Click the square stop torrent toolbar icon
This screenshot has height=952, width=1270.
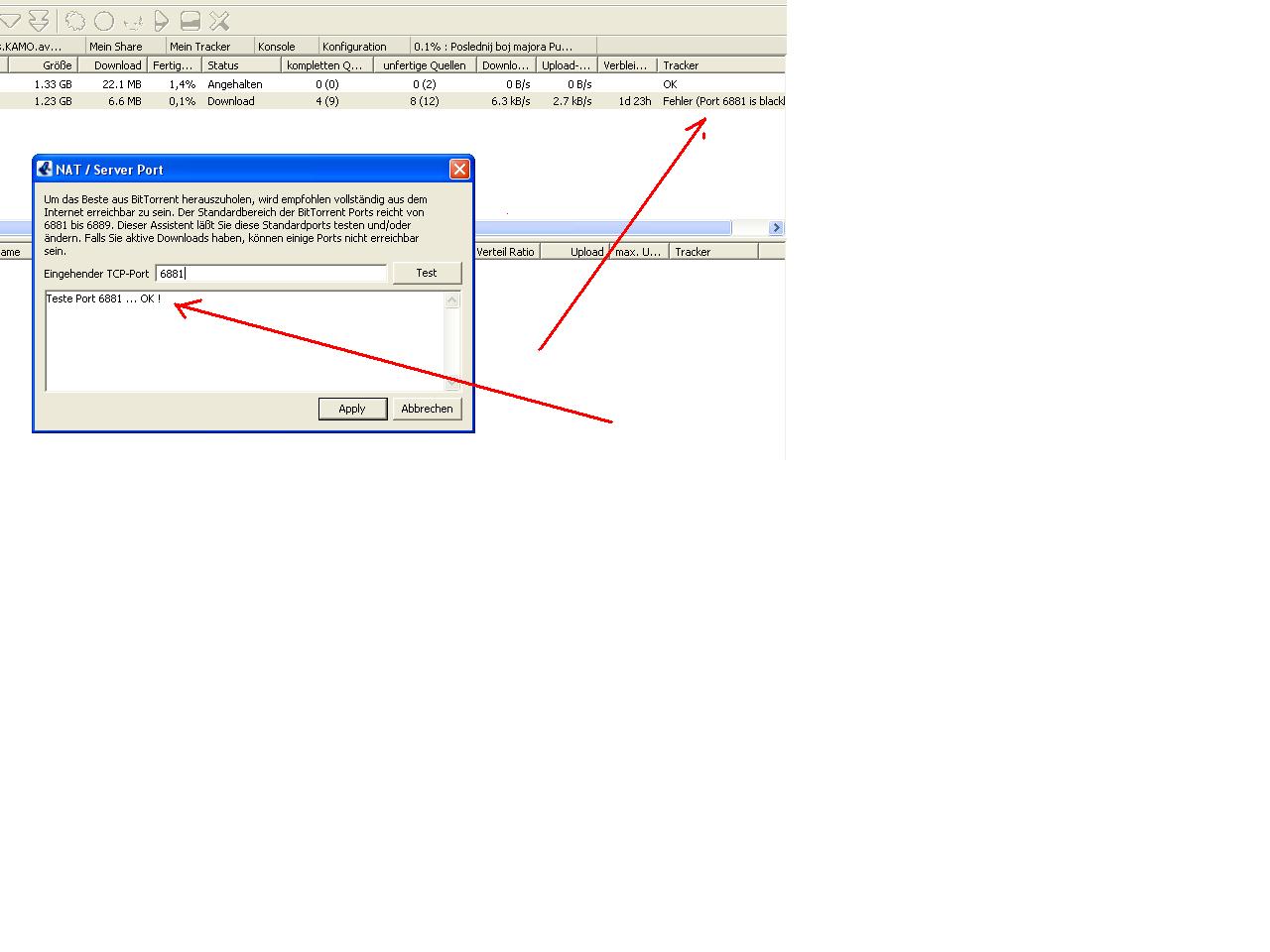(190, 20)
